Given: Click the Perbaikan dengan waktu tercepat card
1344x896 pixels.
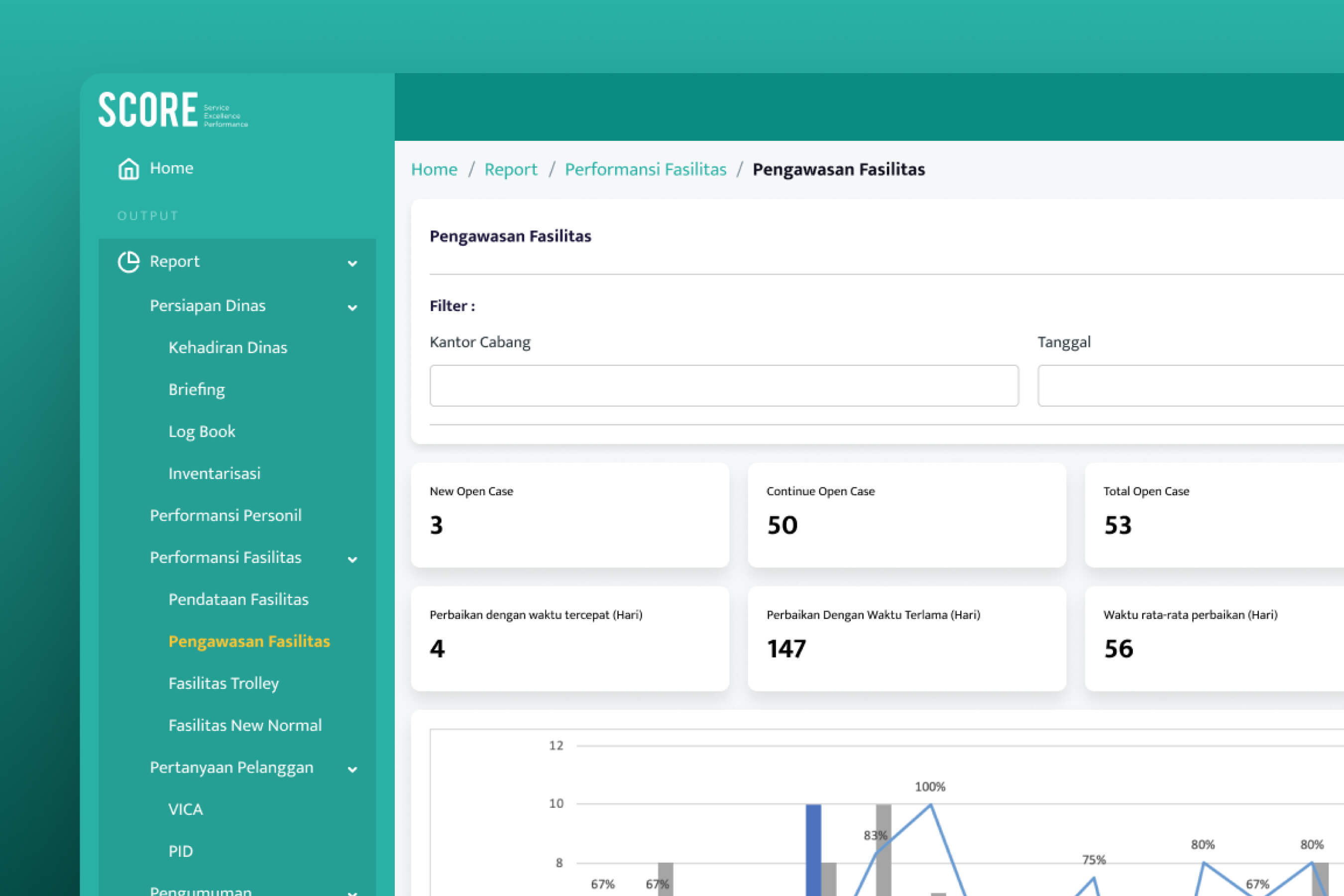Looking at the screenshot, I should [570, 639].
